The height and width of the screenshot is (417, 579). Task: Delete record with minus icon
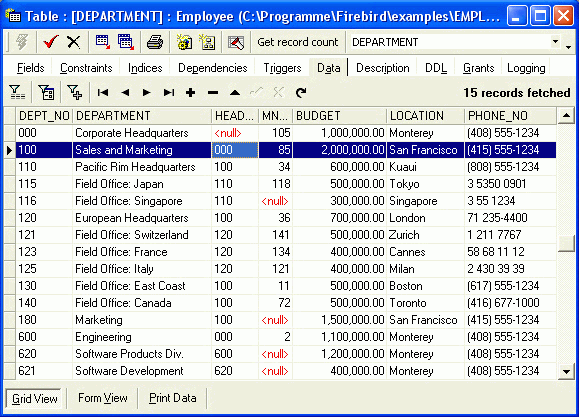point(213,93)
